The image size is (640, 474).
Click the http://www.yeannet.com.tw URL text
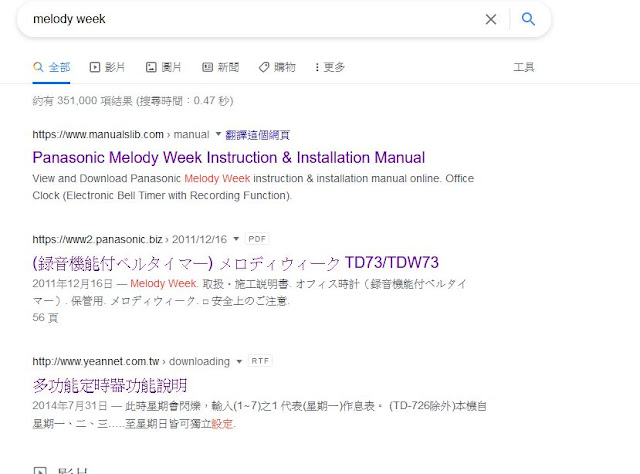pos(96,362)
